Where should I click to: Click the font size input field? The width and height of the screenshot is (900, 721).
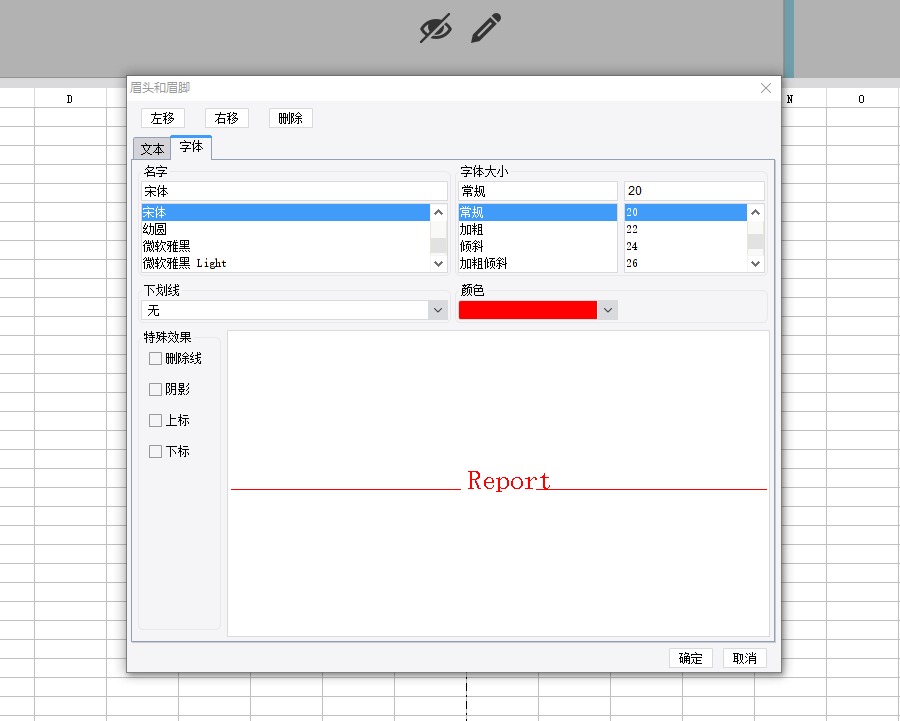point(694,191)
